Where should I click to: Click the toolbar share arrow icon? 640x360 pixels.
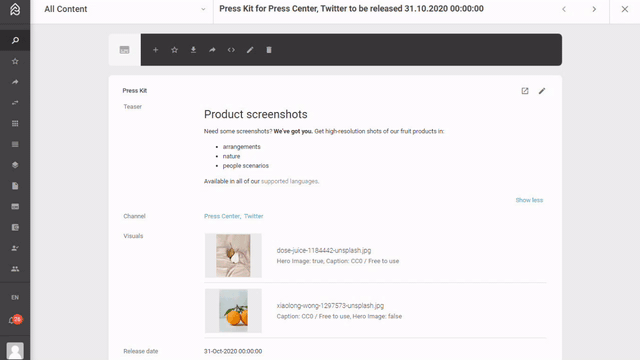pyautogui.click(x=212, y=50)
